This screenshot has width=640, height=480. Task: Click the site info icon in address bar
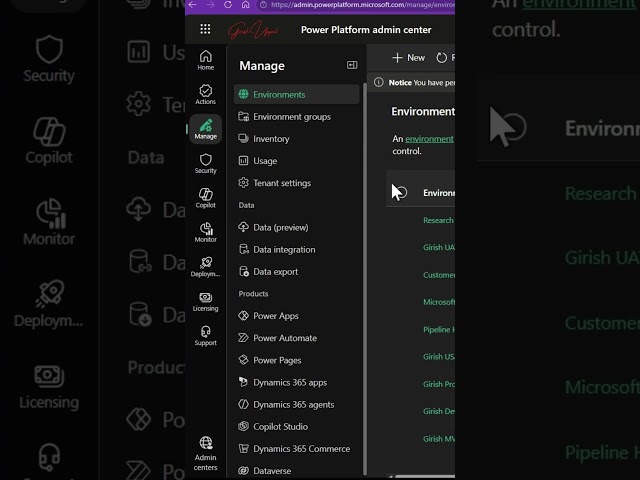pyautogui.click(x=264, y=5)
